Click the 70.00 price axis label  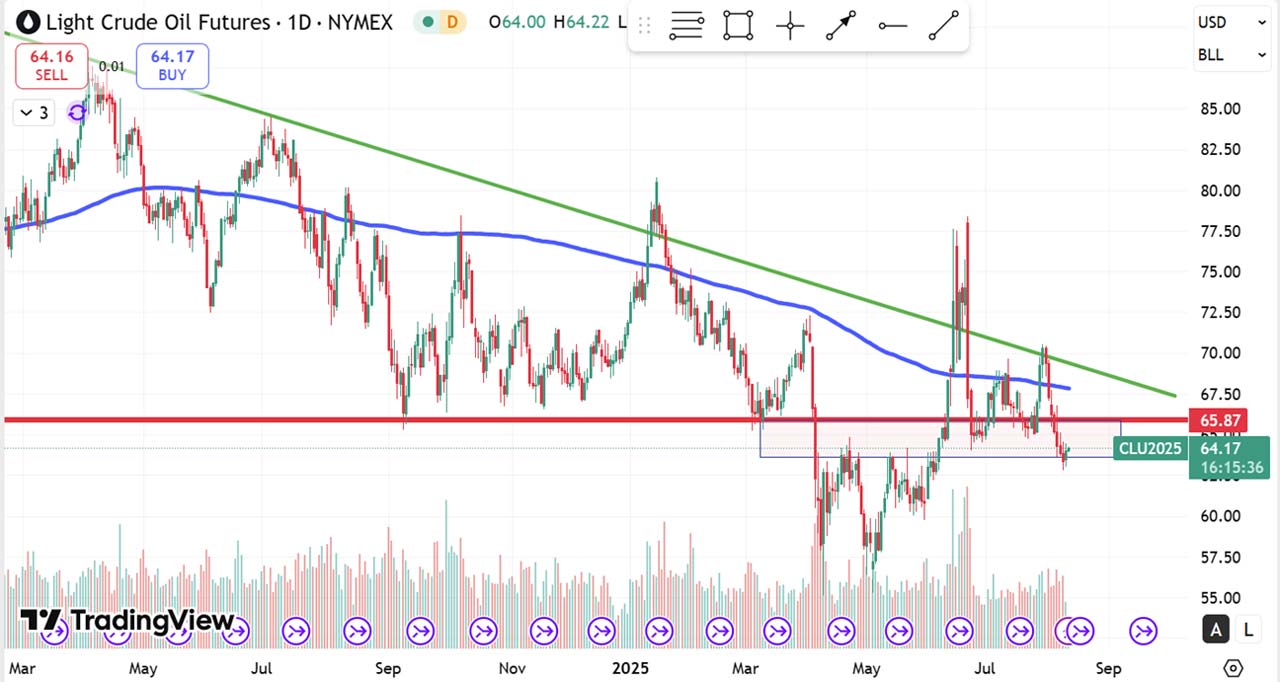point(1221,353)
